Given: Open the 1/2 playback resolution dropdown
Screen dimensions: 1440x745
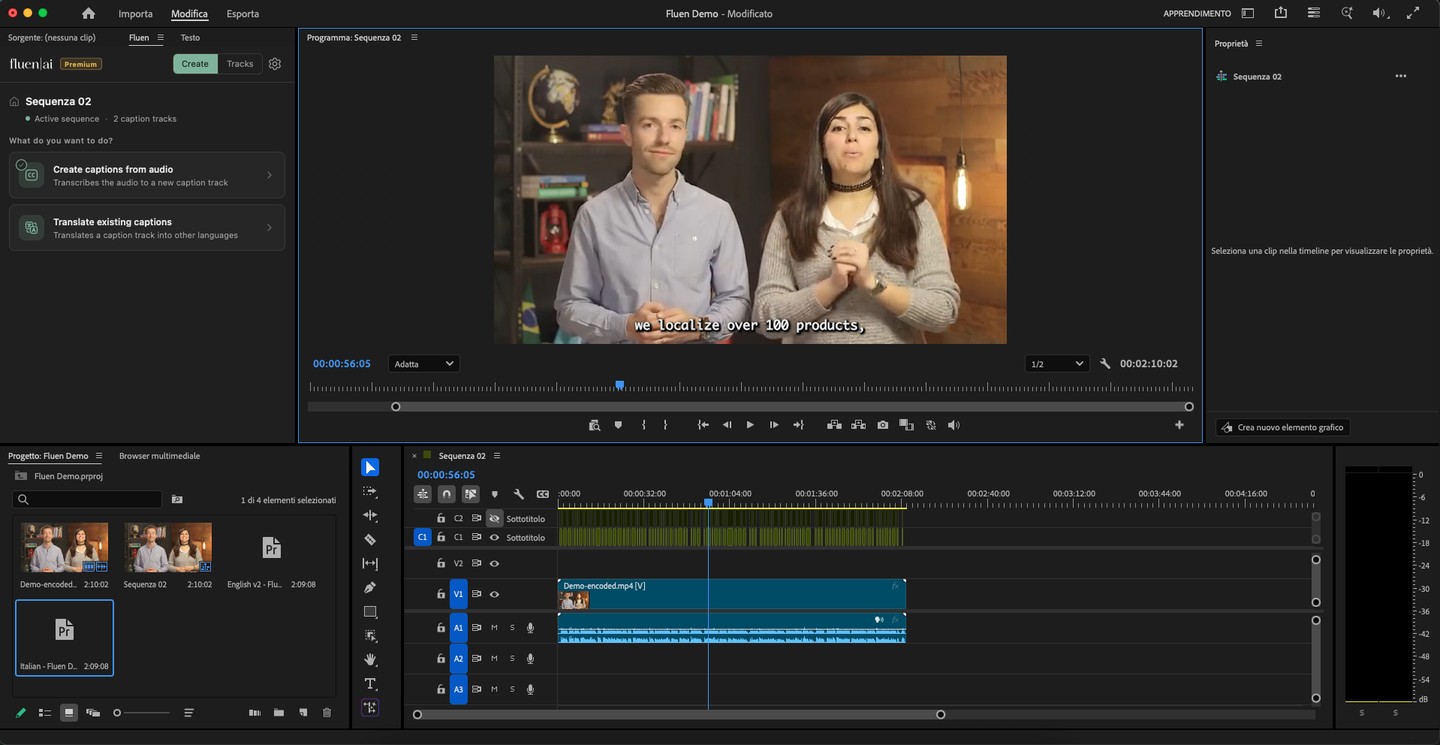Looking at the screenshot, I should [x=1057, y=364].
